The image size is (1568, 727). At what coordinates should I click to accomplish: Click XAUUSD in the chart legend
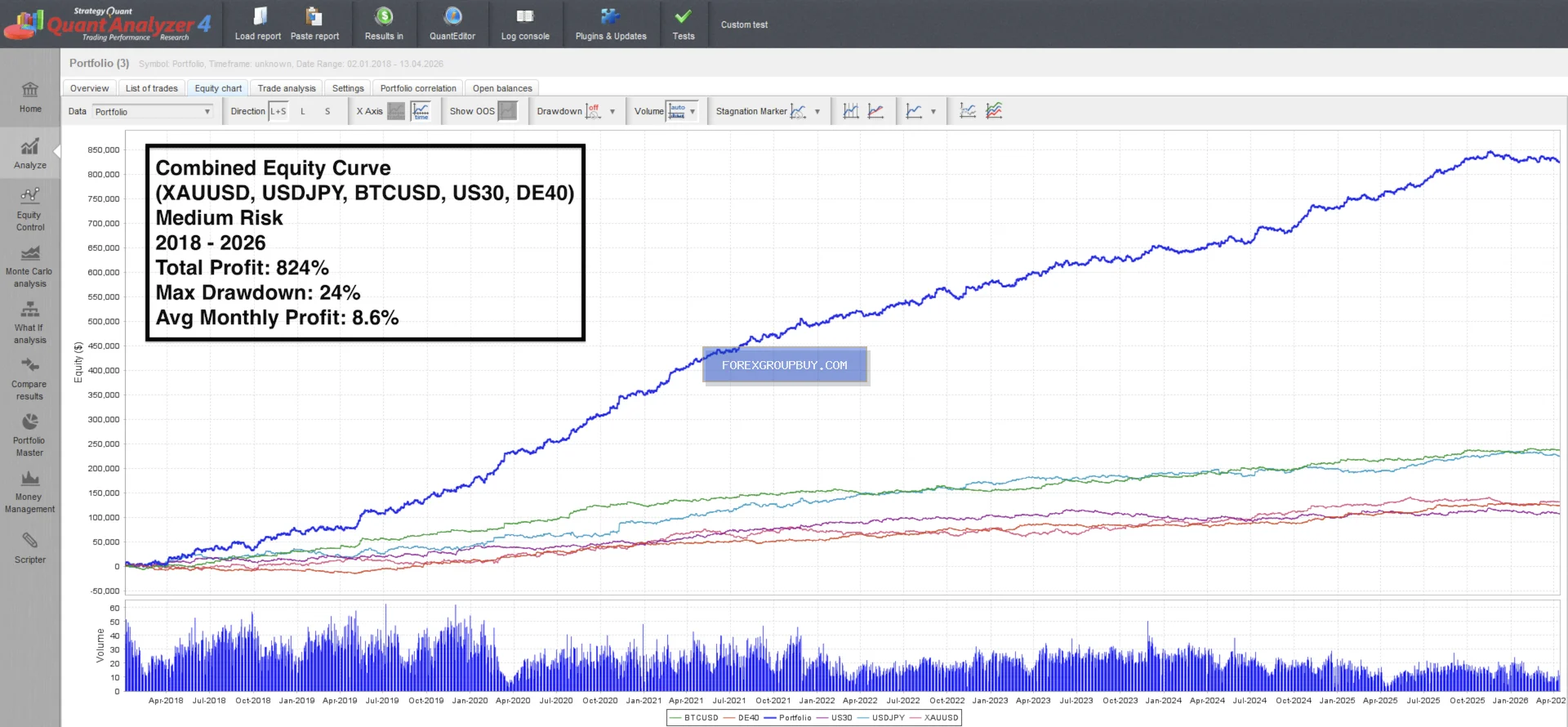pyautogui.click(x=934, y=718)
